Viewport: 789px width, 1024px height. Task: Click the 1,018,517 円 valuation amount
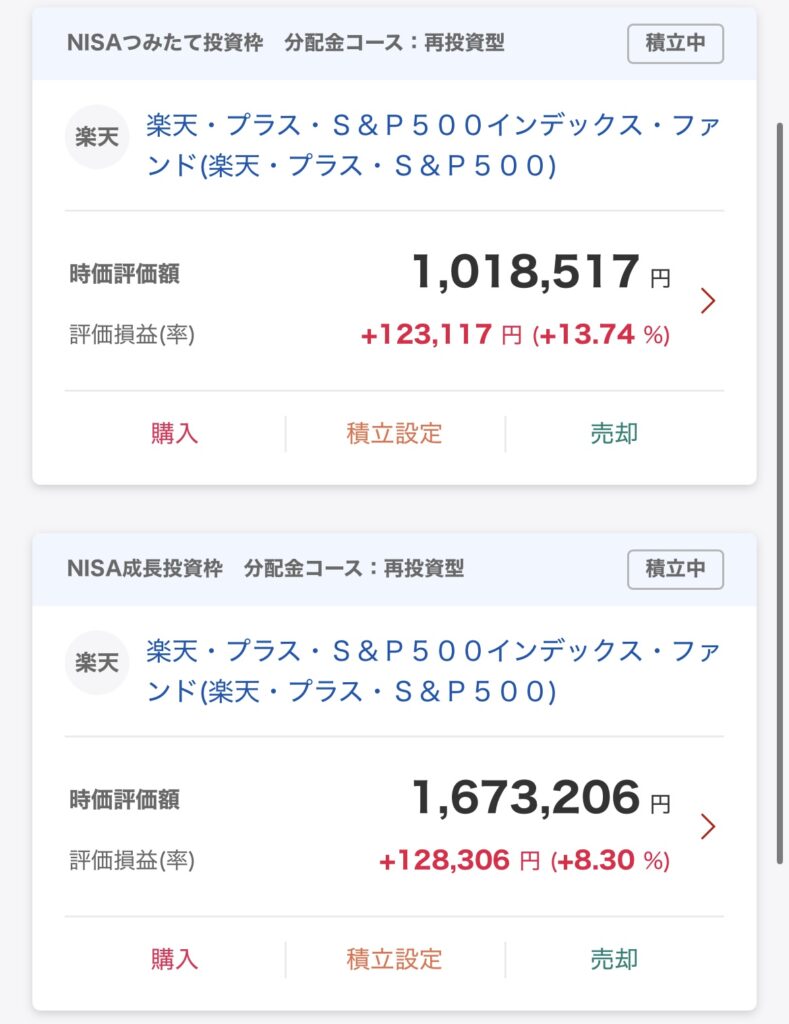coord(541,272)
